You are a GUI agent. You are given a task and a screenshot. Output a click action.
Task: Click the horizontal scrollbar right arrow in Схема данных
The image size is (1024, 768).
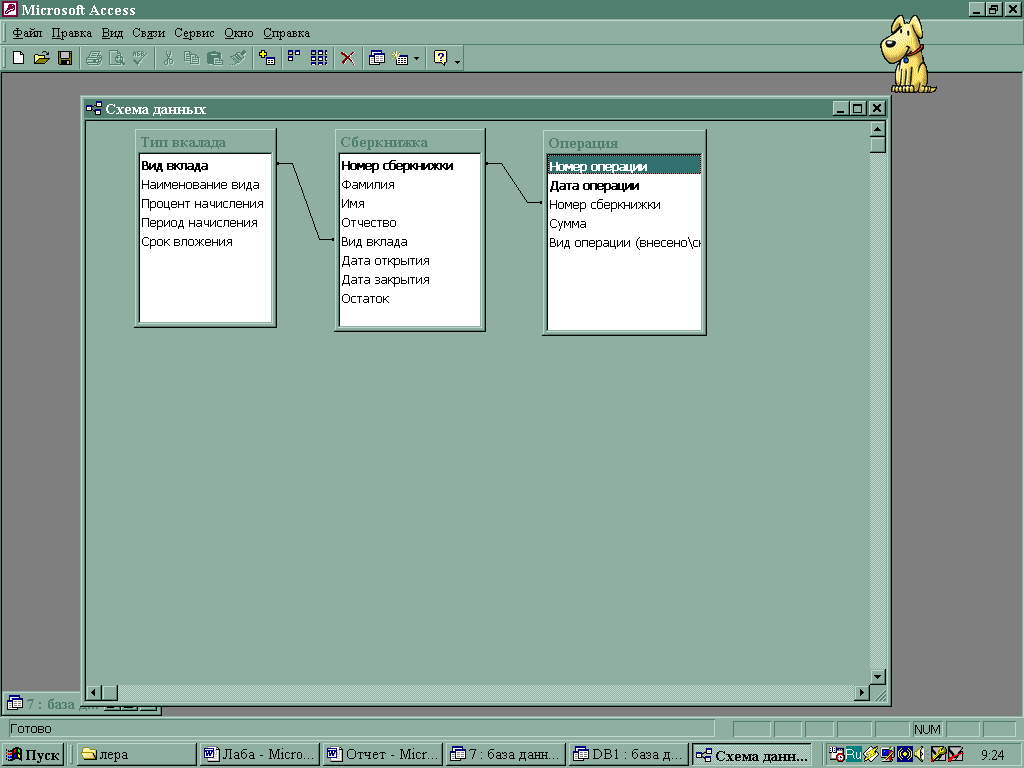click(861, 693)
